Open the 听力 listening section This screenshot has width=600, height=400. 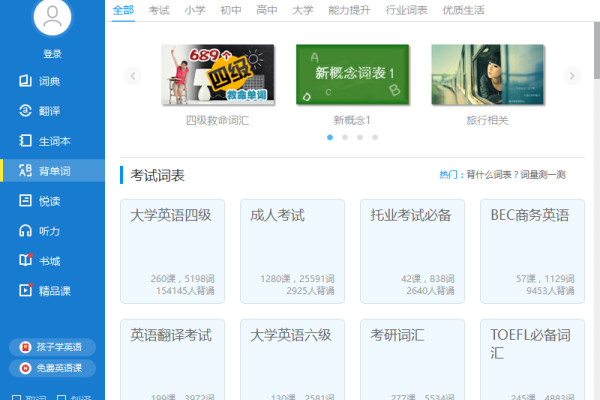[x=52, y=231]
